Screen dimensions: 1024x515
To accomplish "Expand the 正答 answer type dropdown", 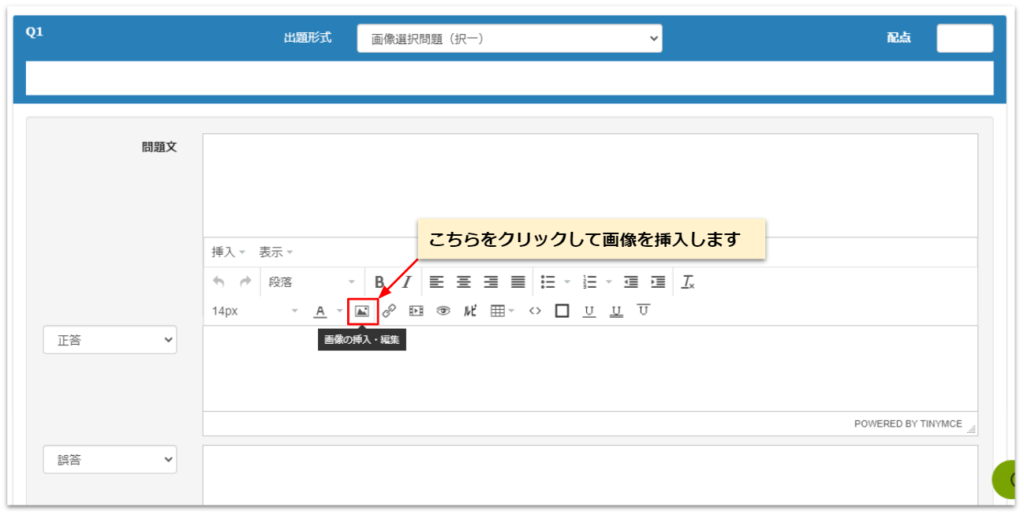I will click(x=109, y=340).
